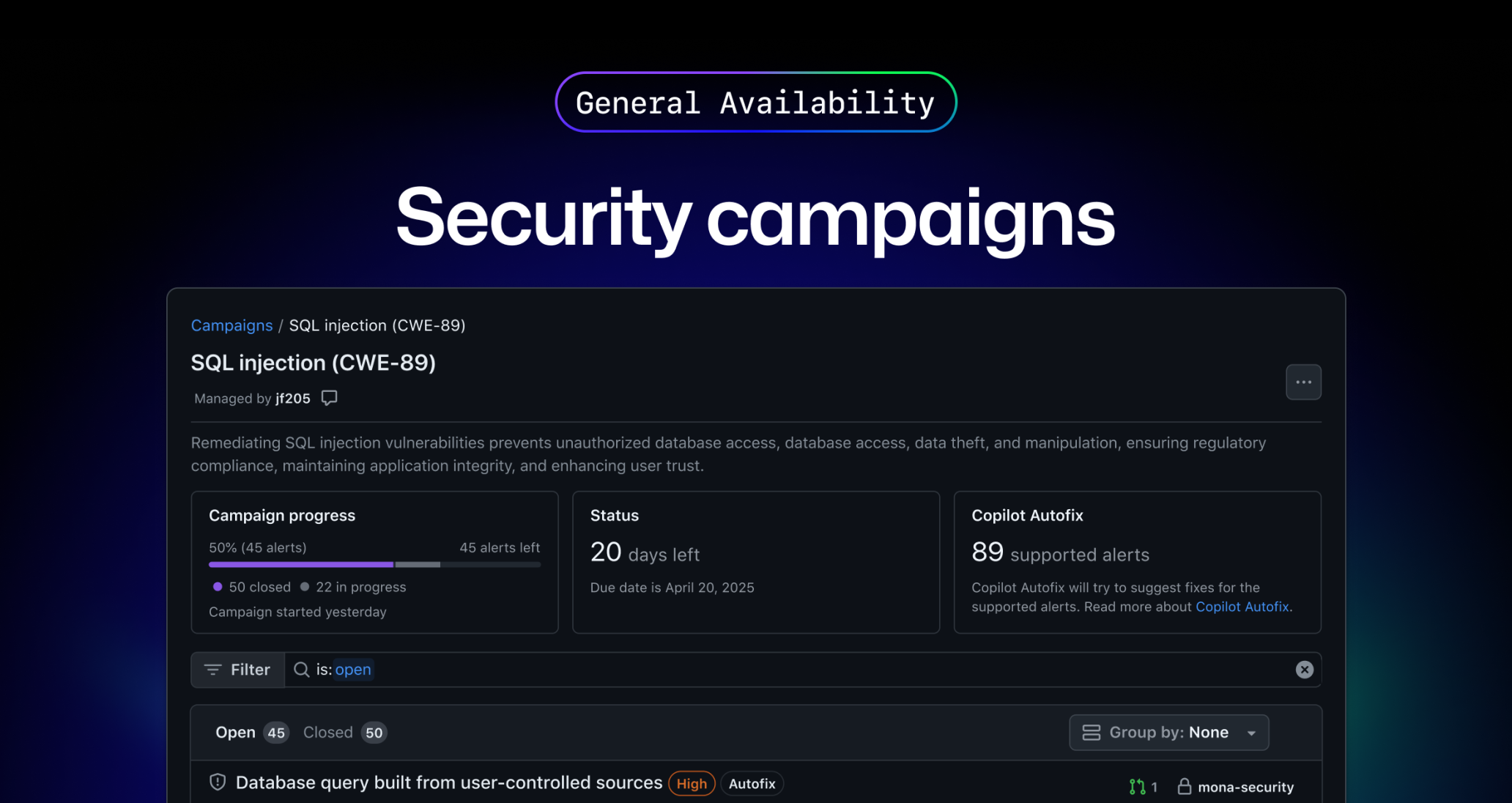Open the Database query alert title
The width and height of the screenshot is (1512, 803).
(448, 782)
